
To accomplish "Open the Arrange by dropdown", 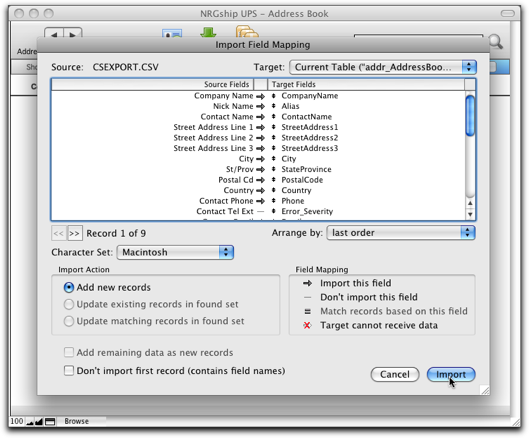I will coord(401,232).
